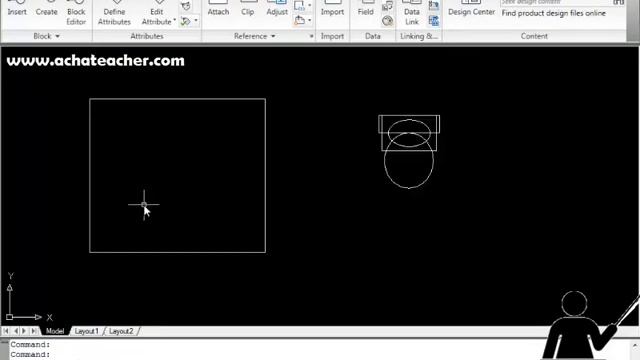
Task: Click the Linking & panel title
Action: point(419,36)
